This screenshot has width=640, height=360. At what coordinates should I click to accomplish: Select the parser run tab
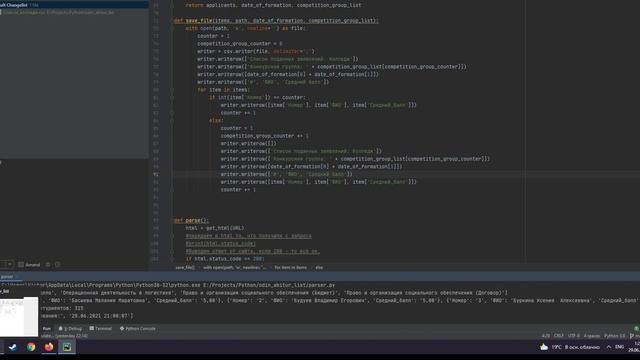pos(7,277)
